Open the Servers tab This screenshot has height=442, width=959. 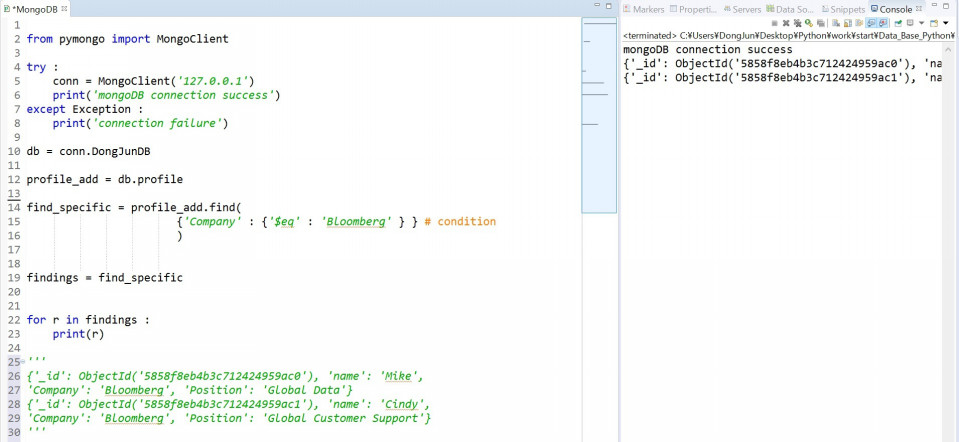742,9
